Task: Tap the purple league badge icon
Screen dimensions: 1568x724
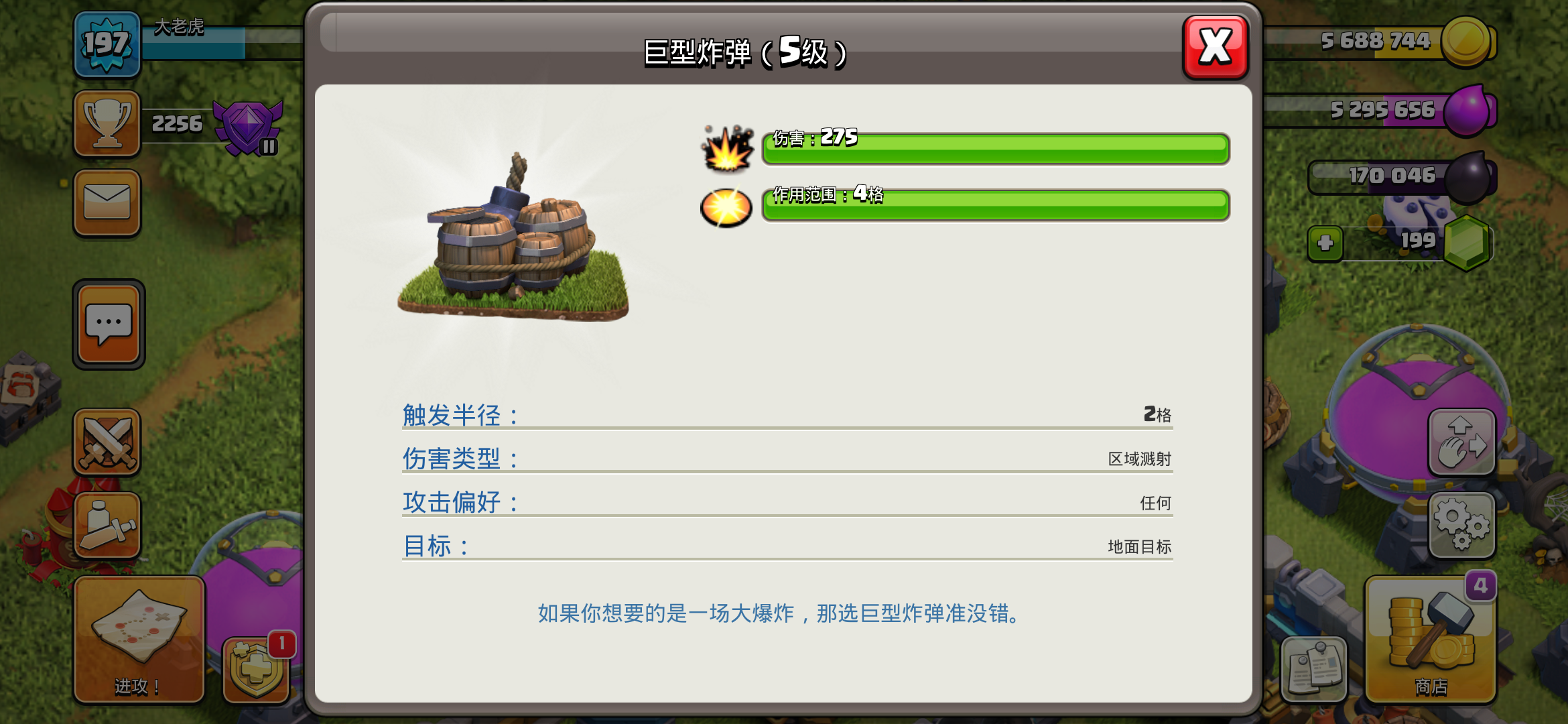Action: pyautogui.click(x=248, y=126)
